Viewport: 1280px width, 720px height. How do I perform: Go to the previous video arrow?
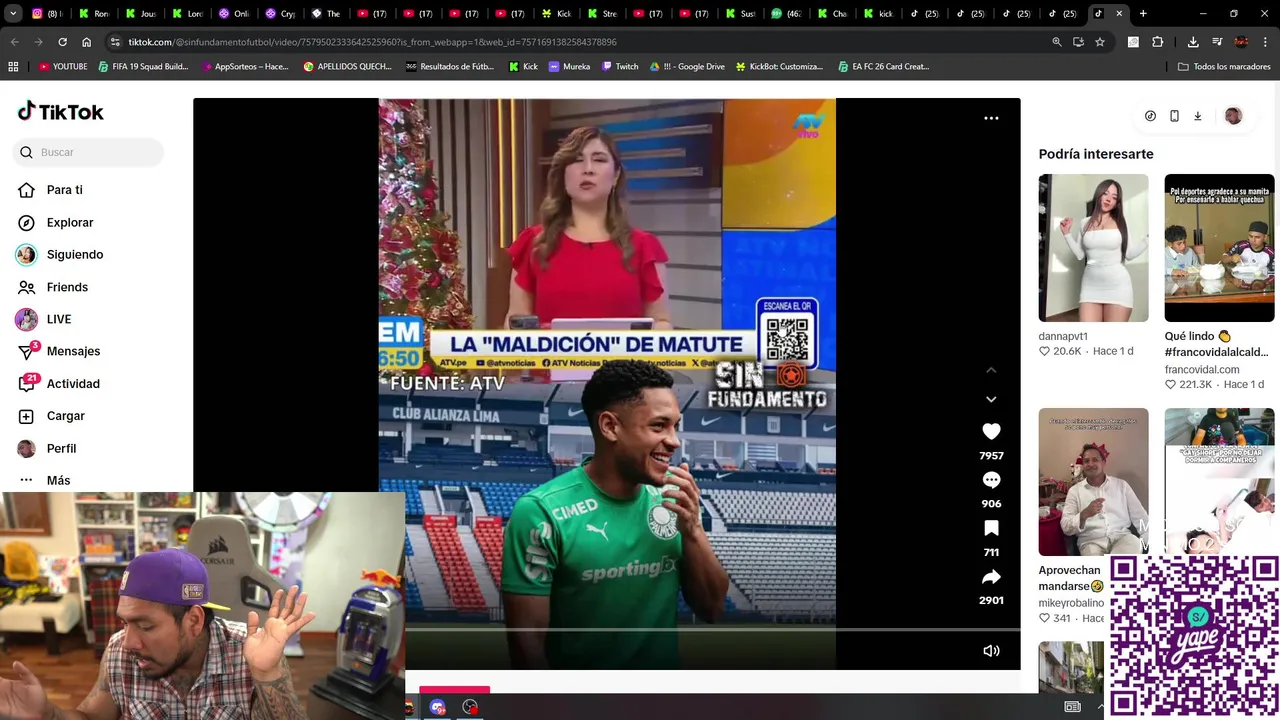(x=991, y=370)
